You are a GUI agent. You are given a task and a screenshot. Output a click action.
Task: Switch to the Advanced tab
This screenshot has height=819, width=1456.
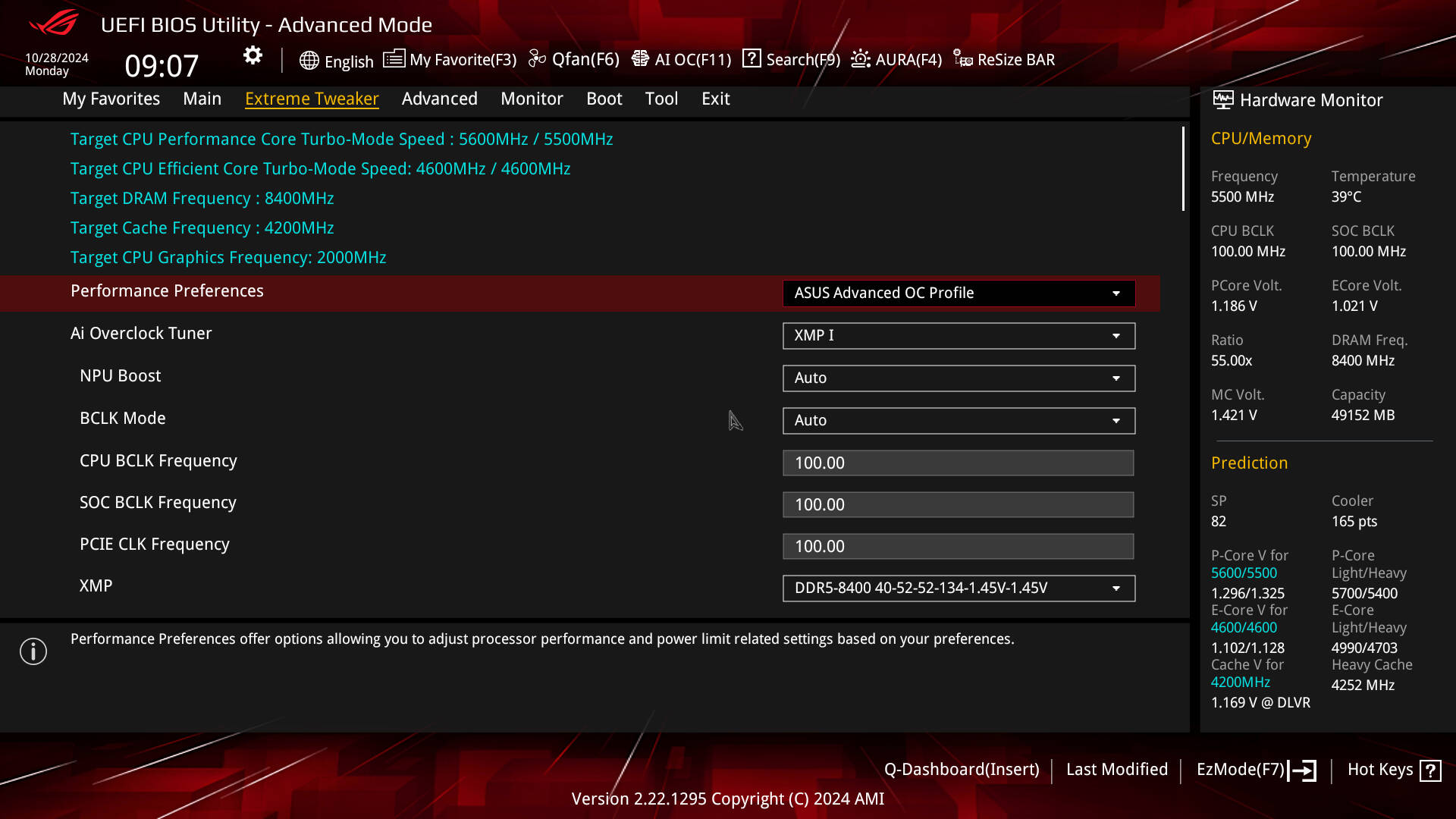(x=439, y=99)
